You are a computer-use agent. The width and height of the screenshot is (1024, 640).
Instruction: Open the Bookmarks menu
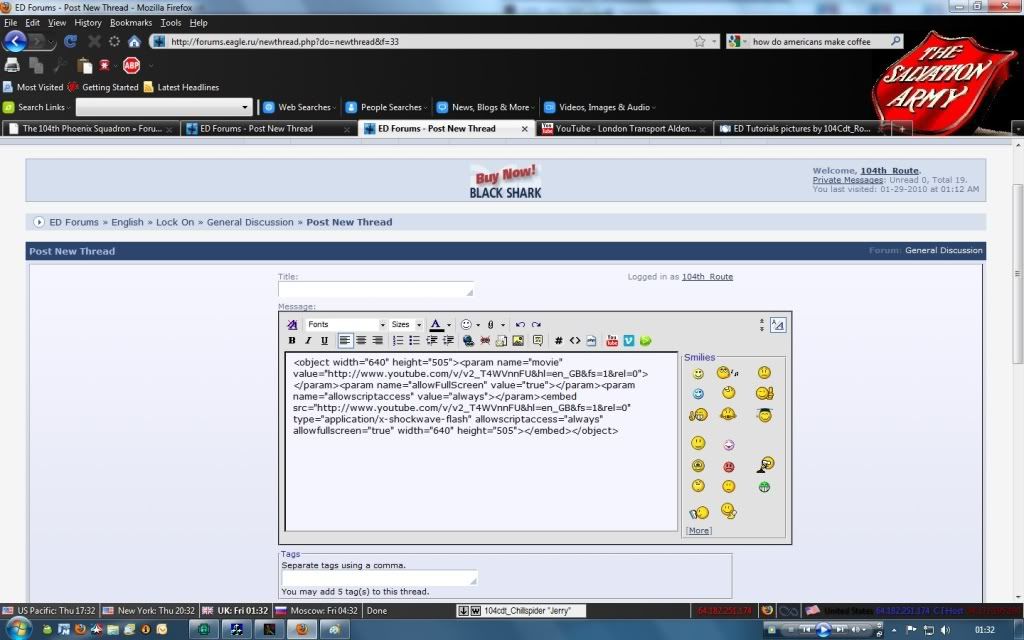[x=131, y=22]
